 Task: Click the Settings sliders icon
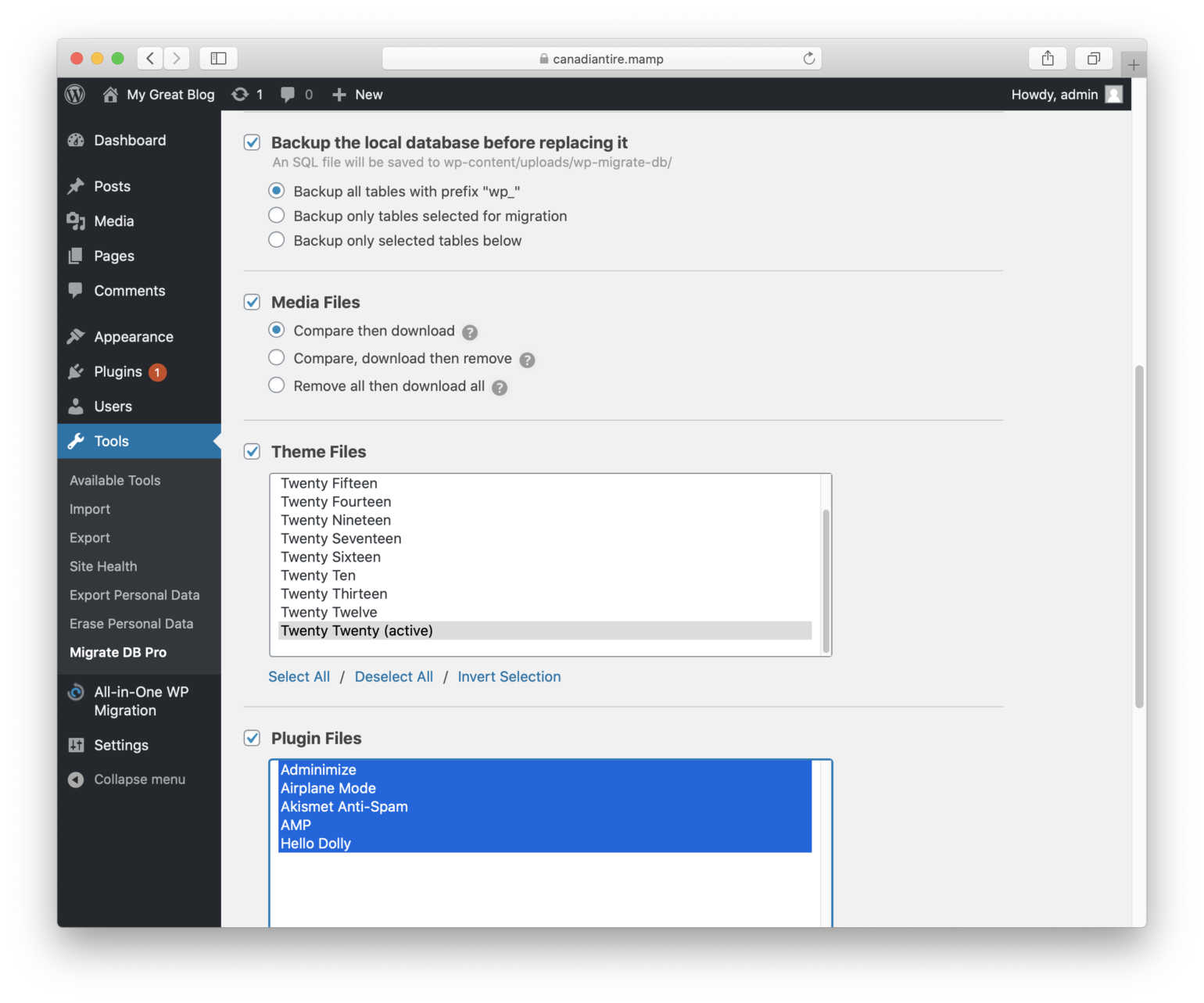tap(76, 745)
